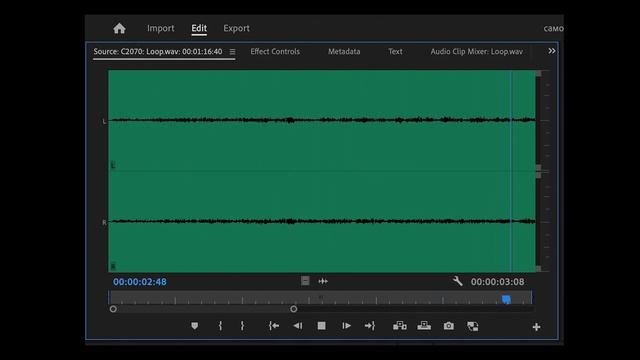Click the Overwrite edit button
This screenshot has width=640, height=360.
(424, 326)
